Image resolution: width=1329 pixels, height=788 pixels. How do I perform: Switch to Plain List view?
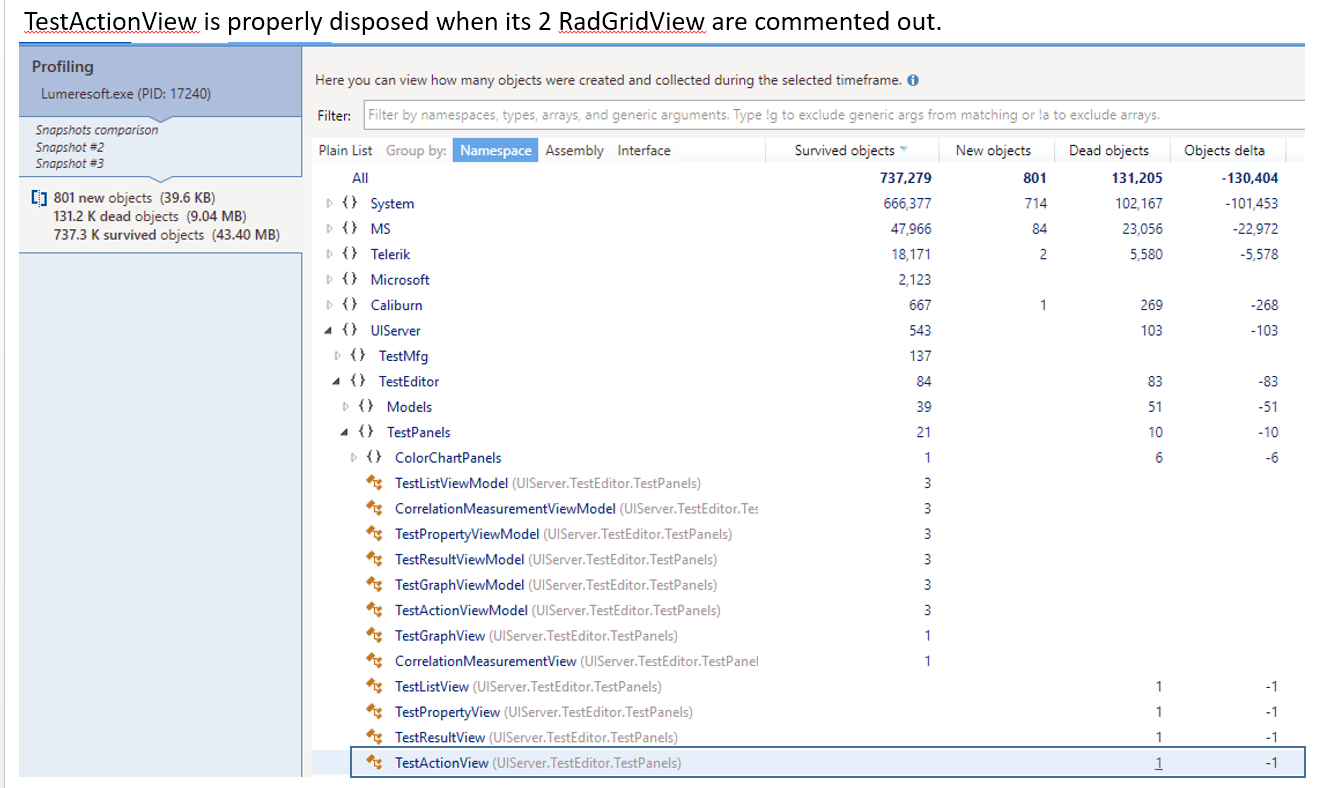(345, 151)
